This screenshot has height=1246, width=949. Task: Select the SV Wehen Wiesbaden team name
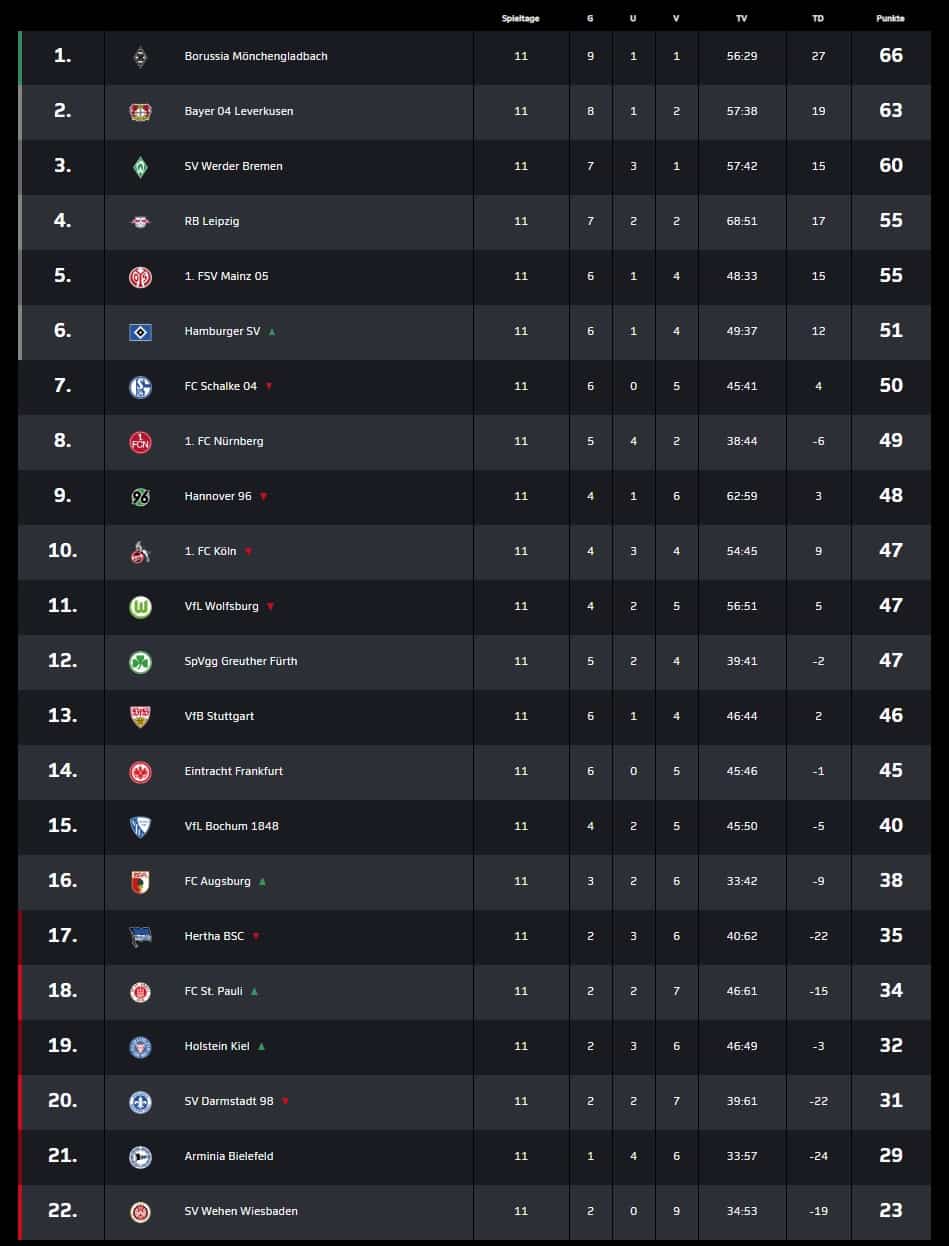pos(241,1211)
